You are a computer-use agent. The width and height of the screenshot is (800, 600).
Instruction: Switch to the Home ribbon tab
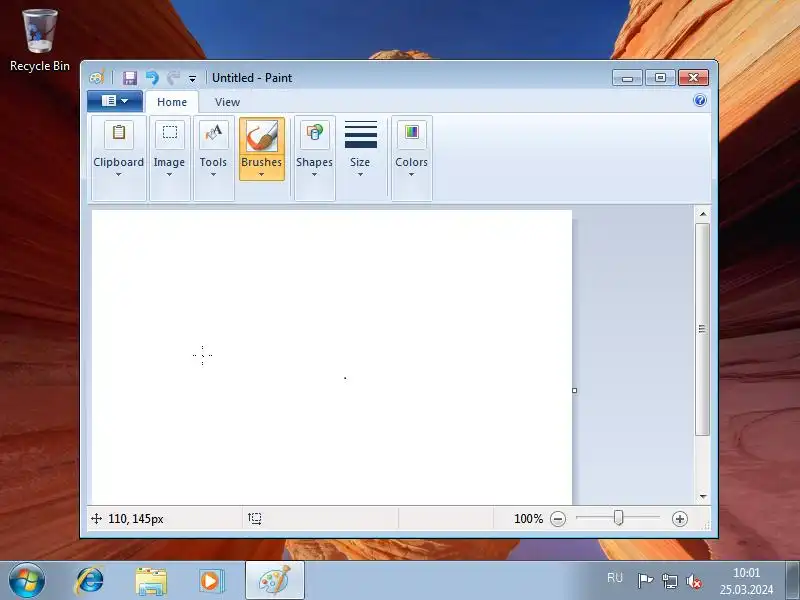172,102
